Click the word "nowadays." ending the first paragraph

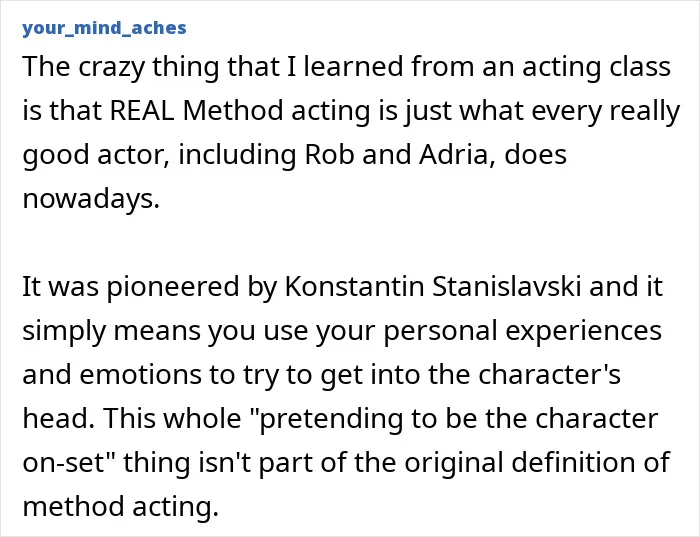91,198
